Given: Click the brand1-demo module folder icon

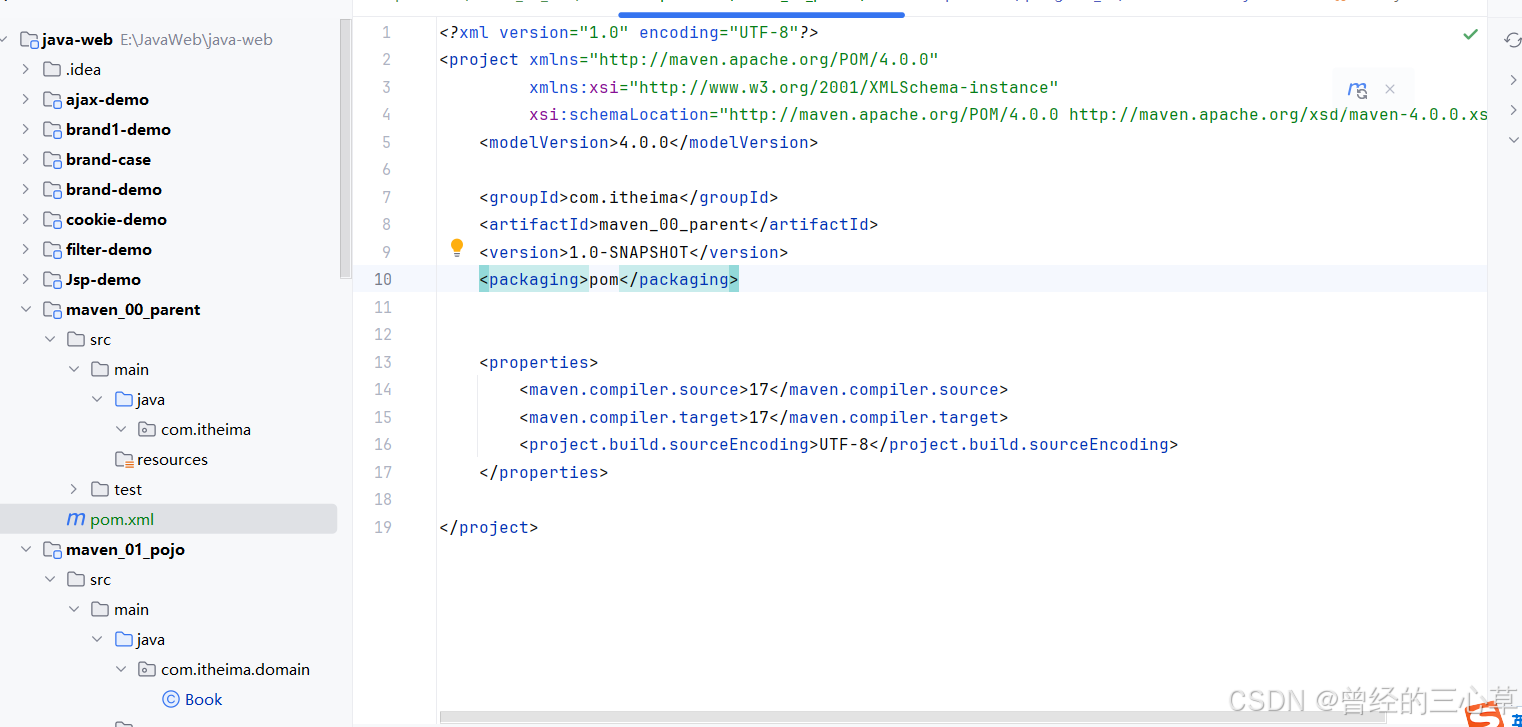Looking at the screenshot, I should tap(52, 129).
